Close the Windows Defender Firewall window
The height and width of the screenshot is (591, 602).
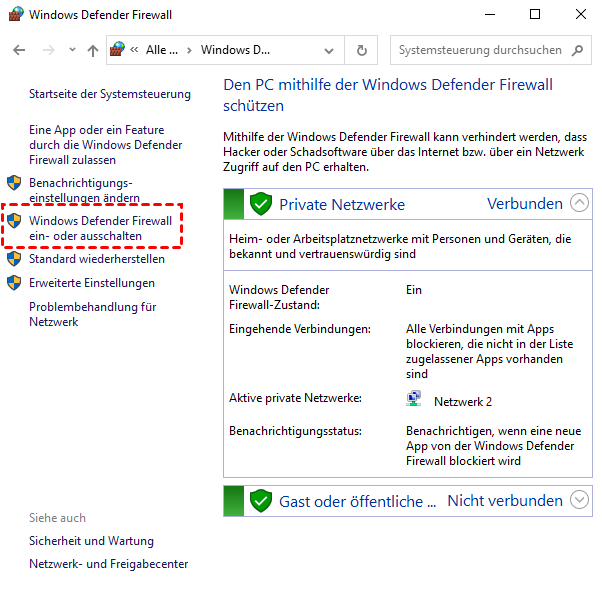coord(581,15)
